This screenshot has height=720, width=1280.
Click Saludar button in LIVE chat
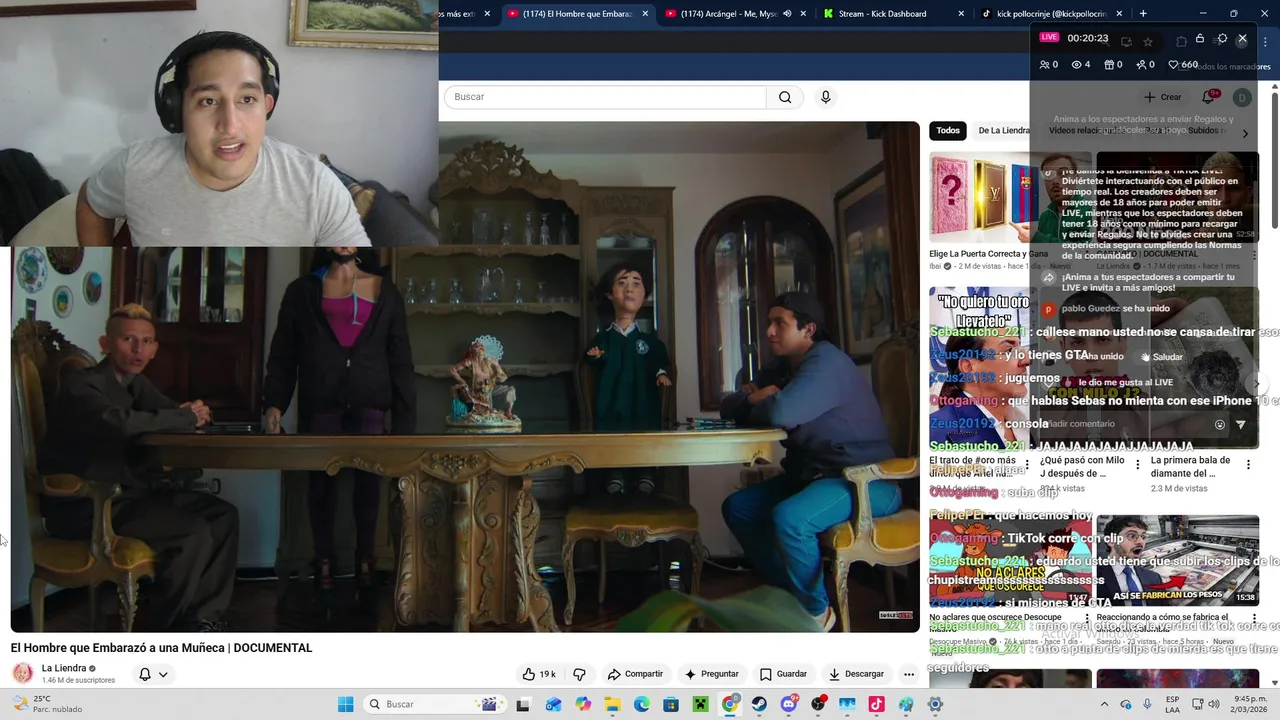point(1161,357)
